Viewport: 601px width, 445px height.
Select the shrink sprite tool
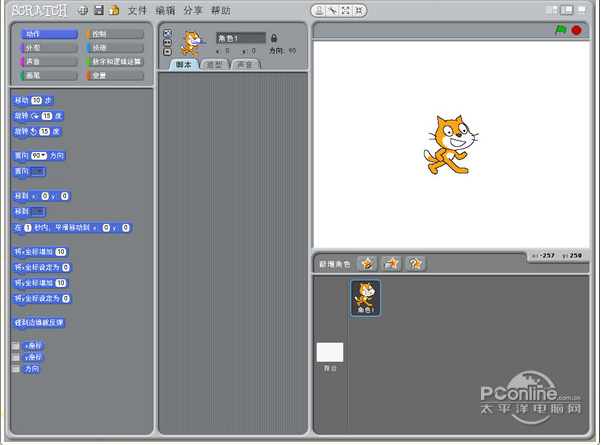359,11
